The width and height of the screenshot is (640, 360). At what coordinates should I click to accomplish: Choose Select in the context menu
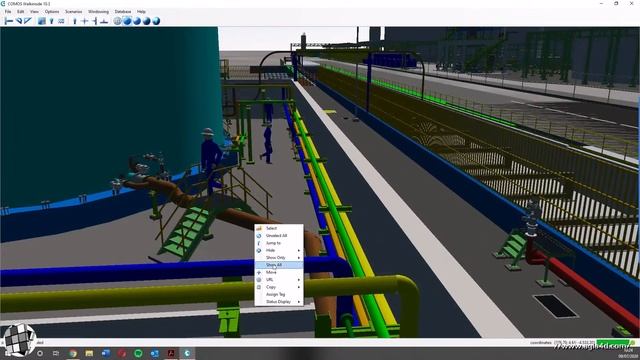pyautogui.click(x=279, y=228)
